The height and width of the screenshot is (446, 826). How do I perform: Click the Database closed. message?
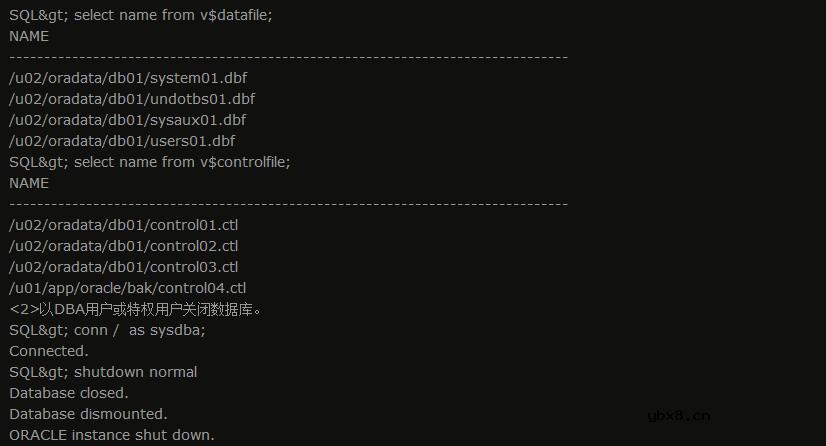pyautogui.click(x=69, y=393)
